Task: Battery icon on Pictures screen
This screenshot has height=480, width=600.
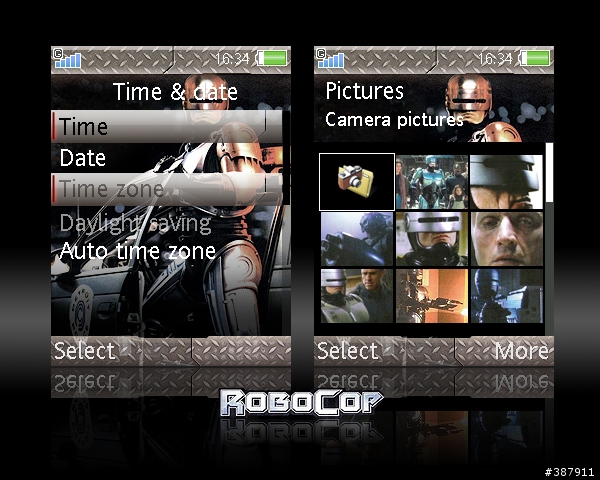Action: pos(536,58)
